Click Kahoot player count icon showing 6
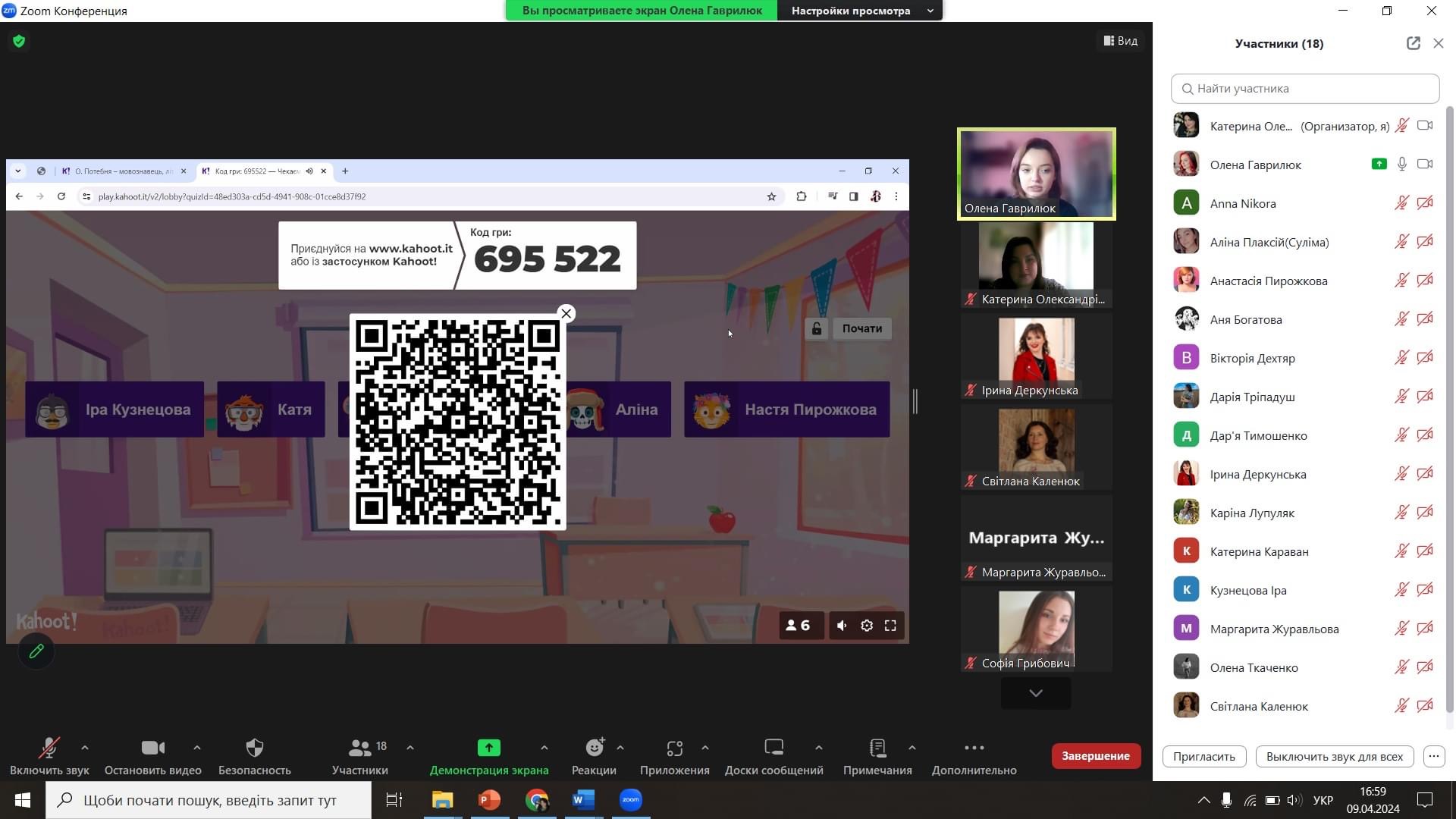The width and height of the screenshot is (1456, 819). click(800, 626)
